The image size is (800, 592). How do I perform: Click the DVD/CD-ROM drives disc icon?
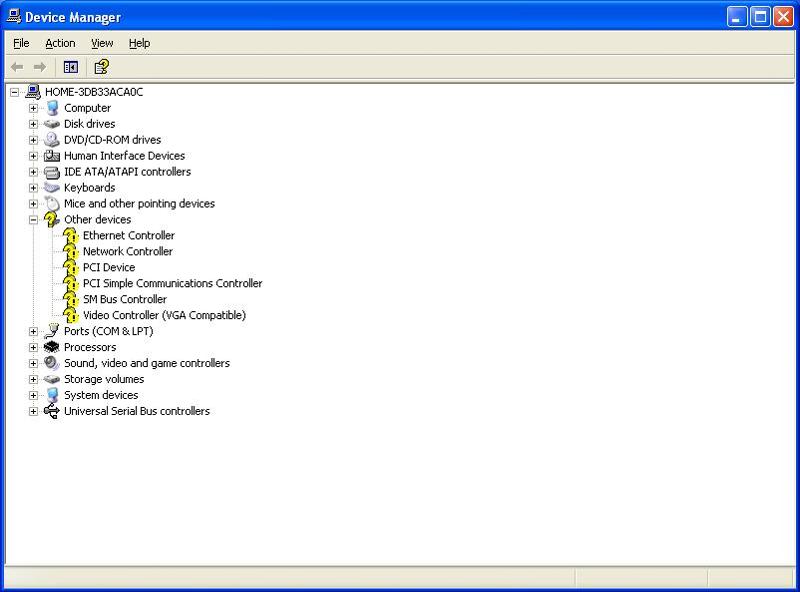tap(52, 140)
